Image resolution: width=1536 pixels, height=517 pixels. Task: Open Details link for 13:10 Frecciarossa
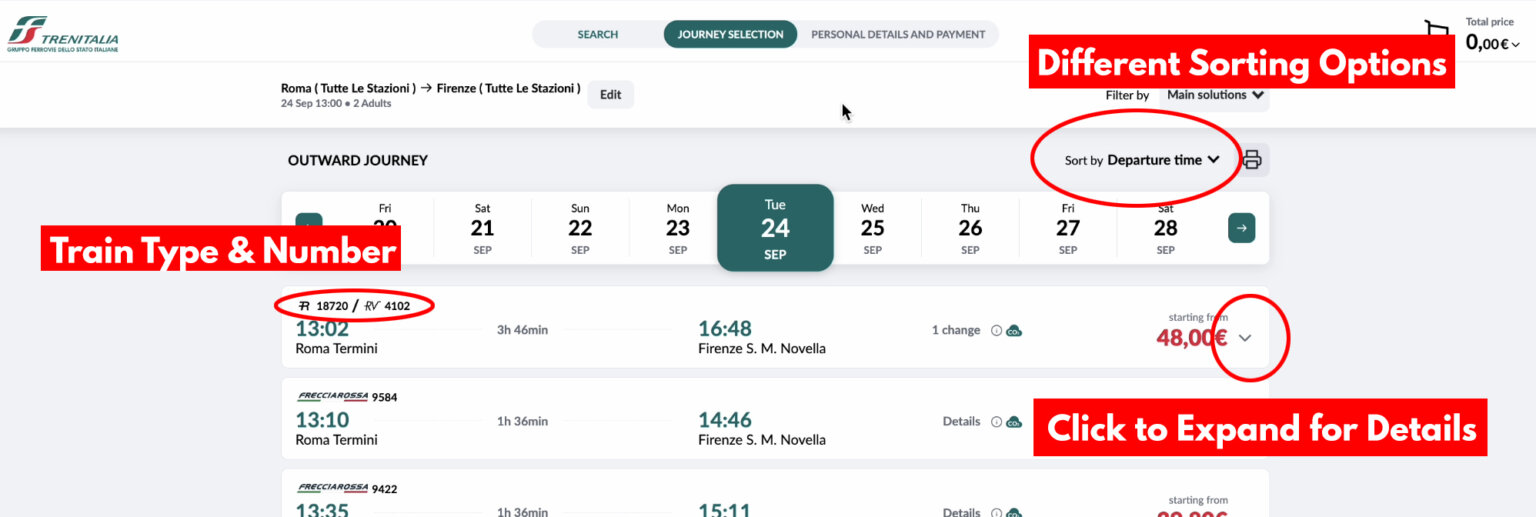961,421
